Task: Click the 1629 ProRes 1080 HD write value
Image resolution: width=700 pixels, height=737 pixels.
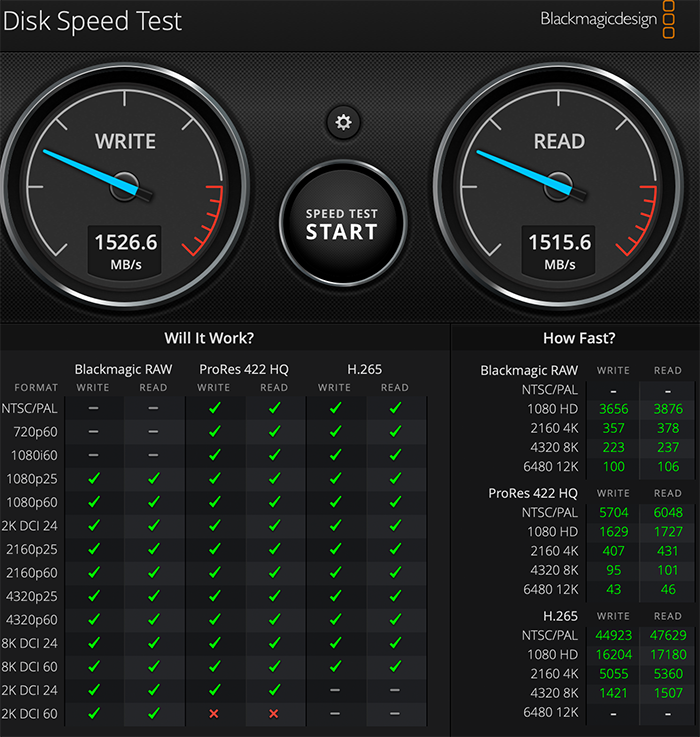Action: point(613,532)
